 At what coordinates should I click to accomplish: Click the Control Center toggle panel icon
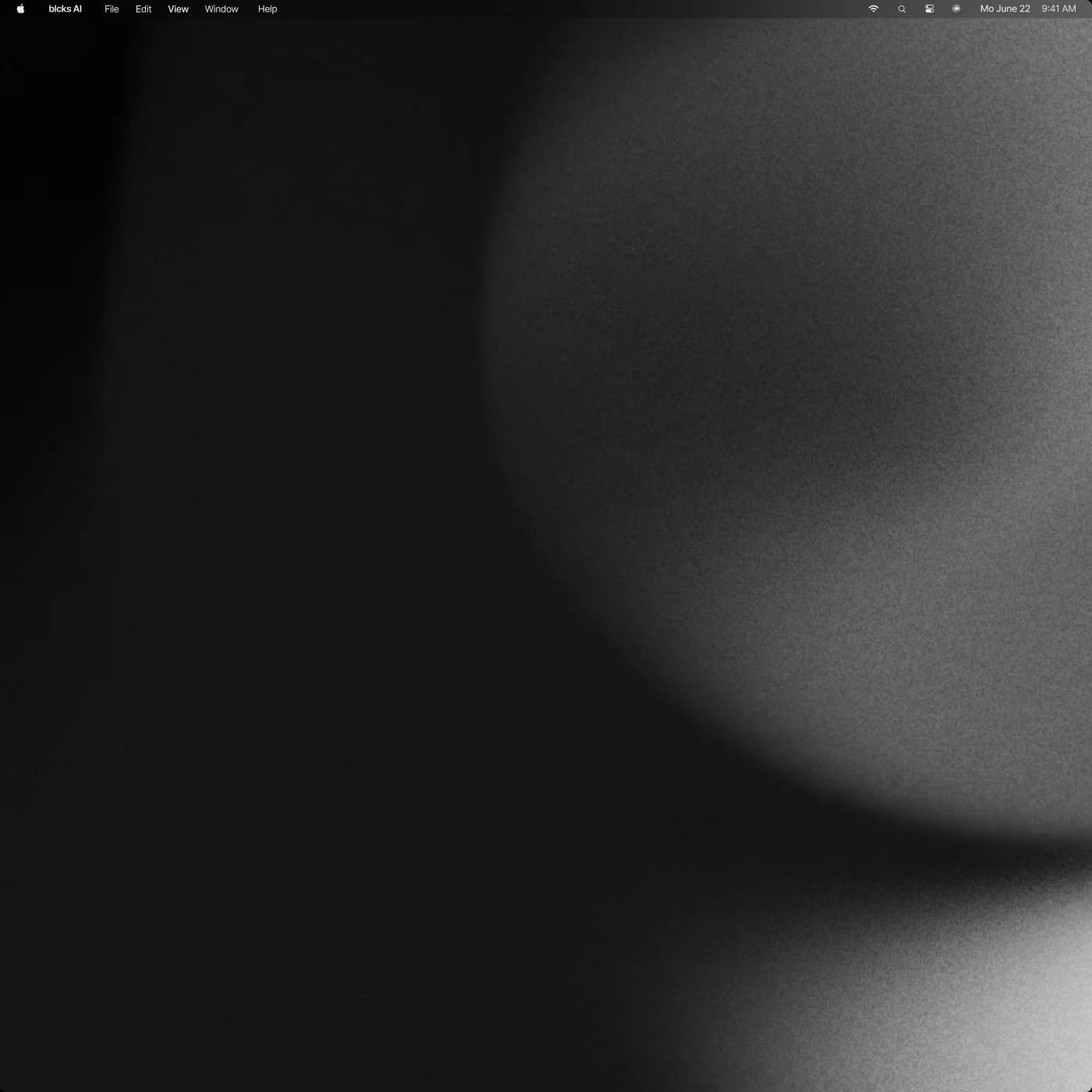tap(929, 9)
